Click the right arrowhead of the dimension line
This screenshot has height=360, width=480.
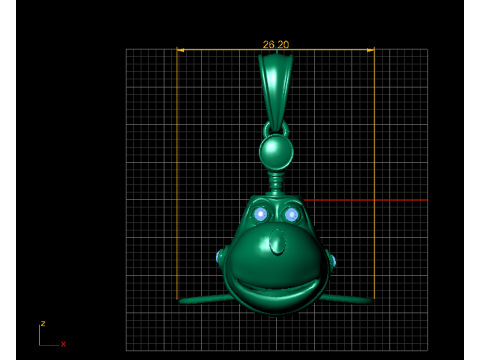(x=370, y=50)
